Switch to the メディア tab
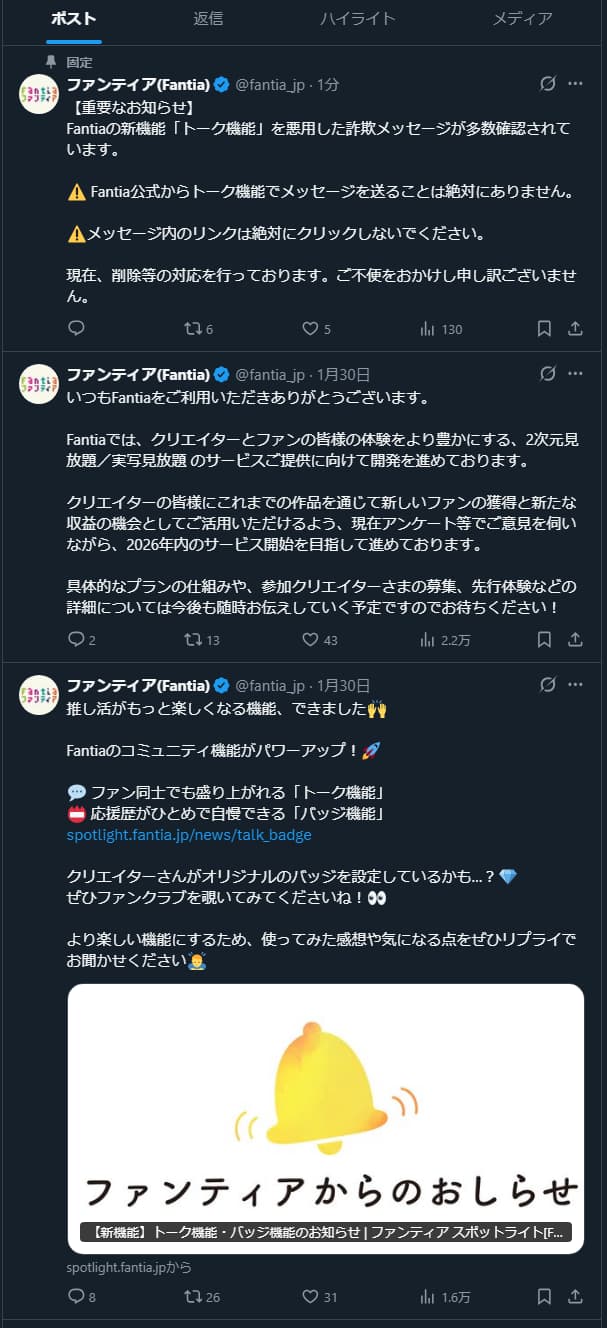 pyautogui.click(x=522, y=19)
